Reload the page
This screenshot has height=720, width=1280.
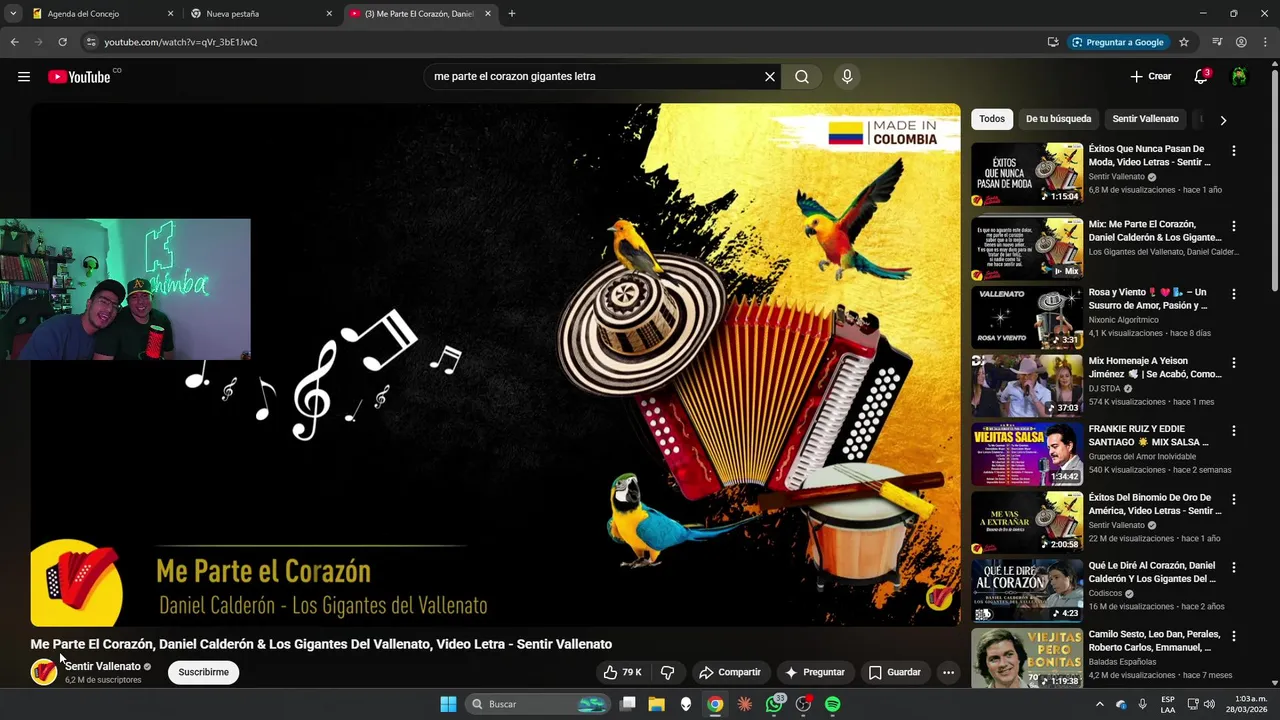pyautogui.click(x=62, y=42)
